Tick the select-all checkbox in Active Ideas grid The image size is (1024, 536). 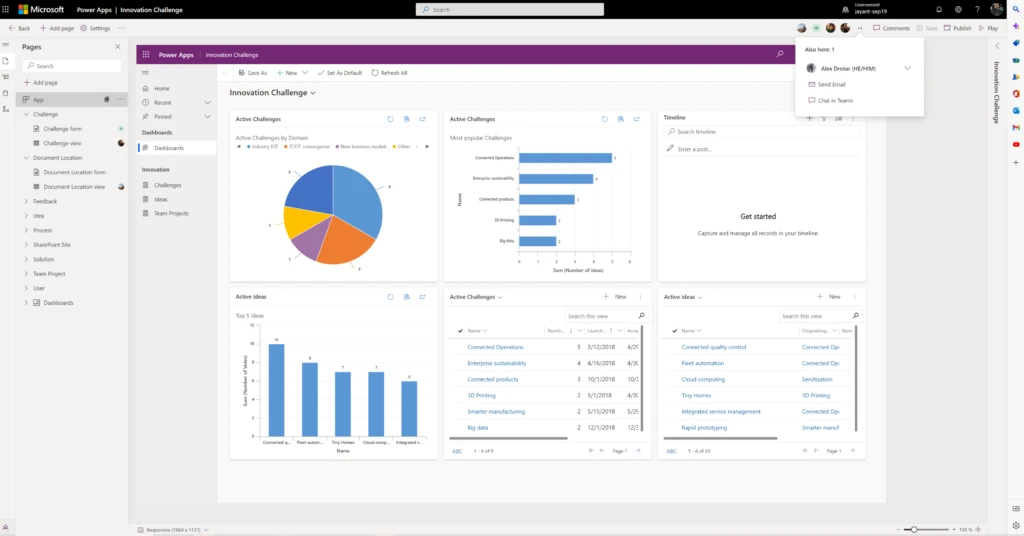[674, 330]
